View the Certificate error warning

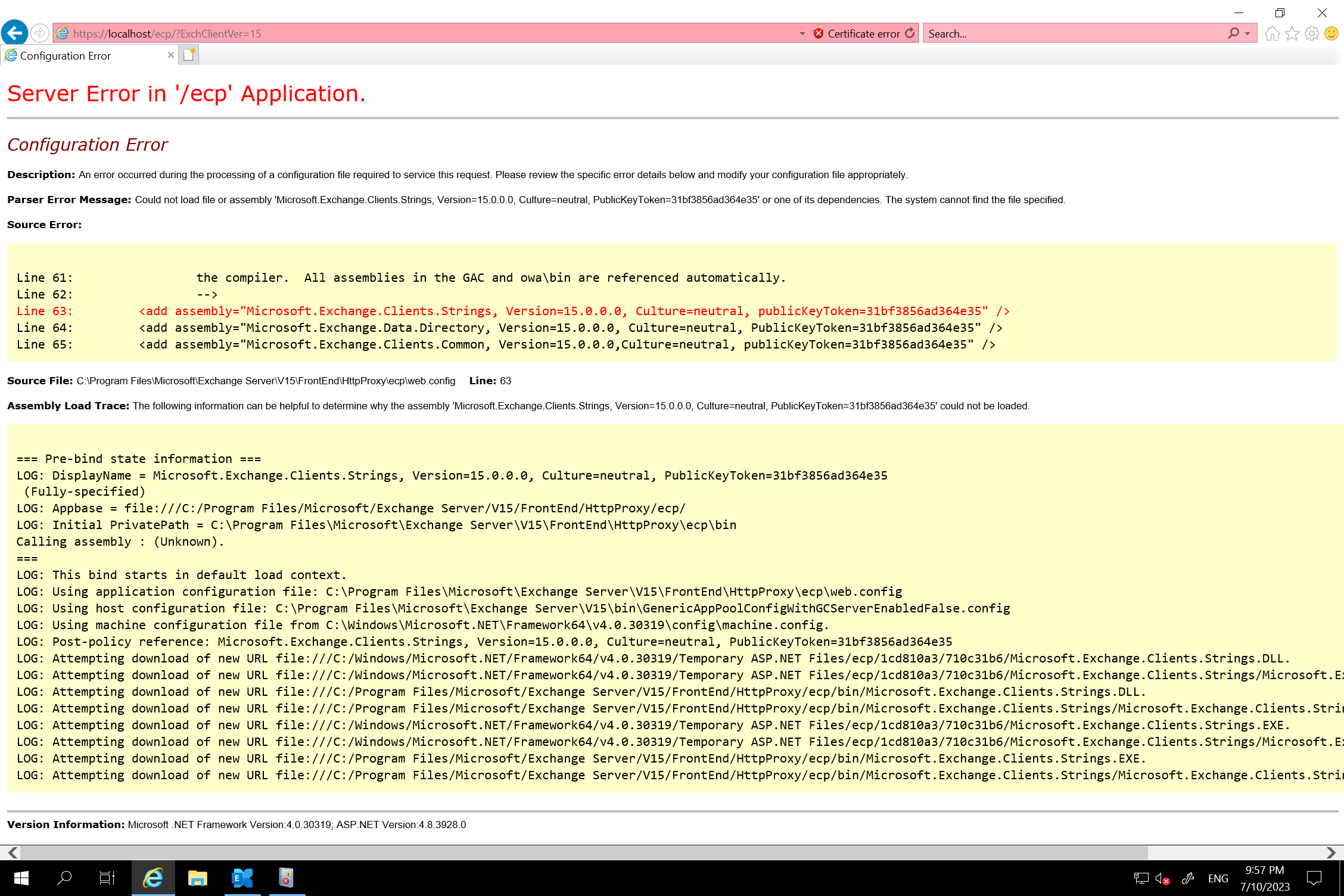860,34
